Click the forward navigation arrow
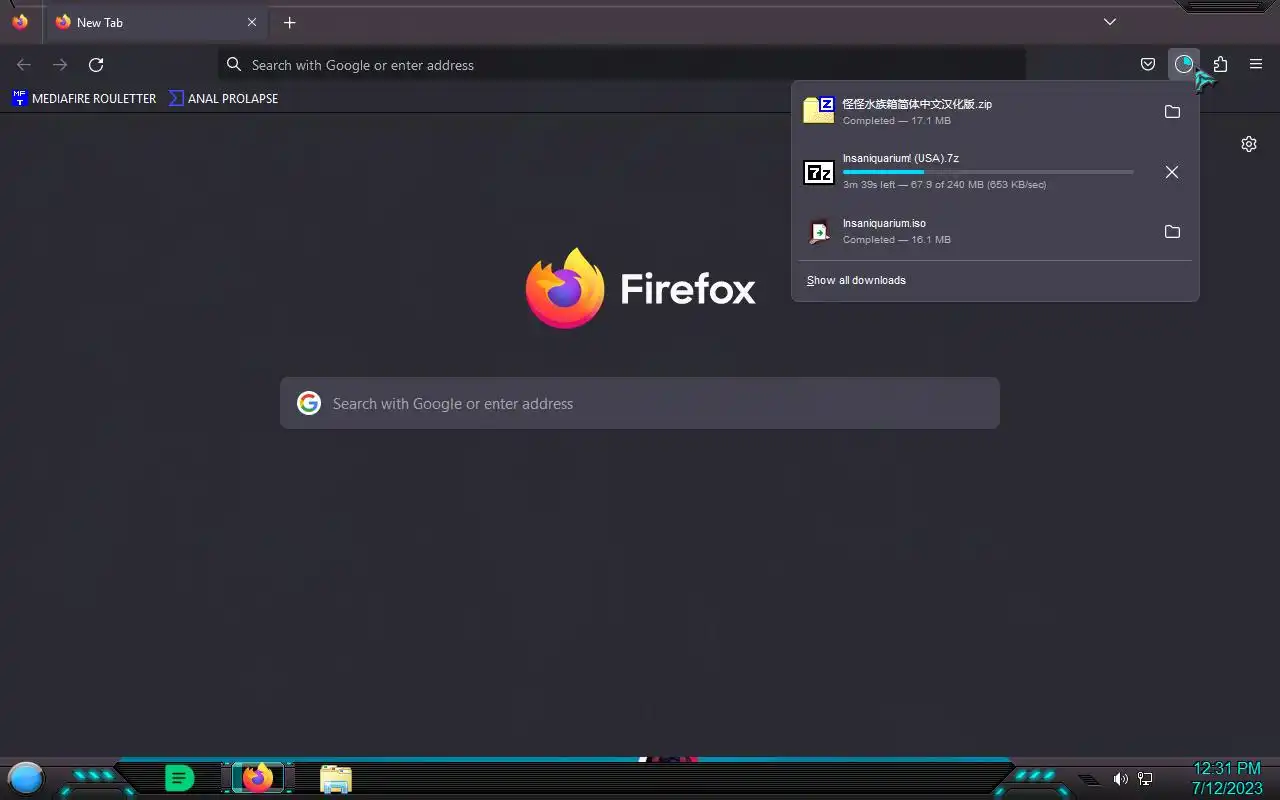Viewport: 1280px width, 800px height. 60,65
